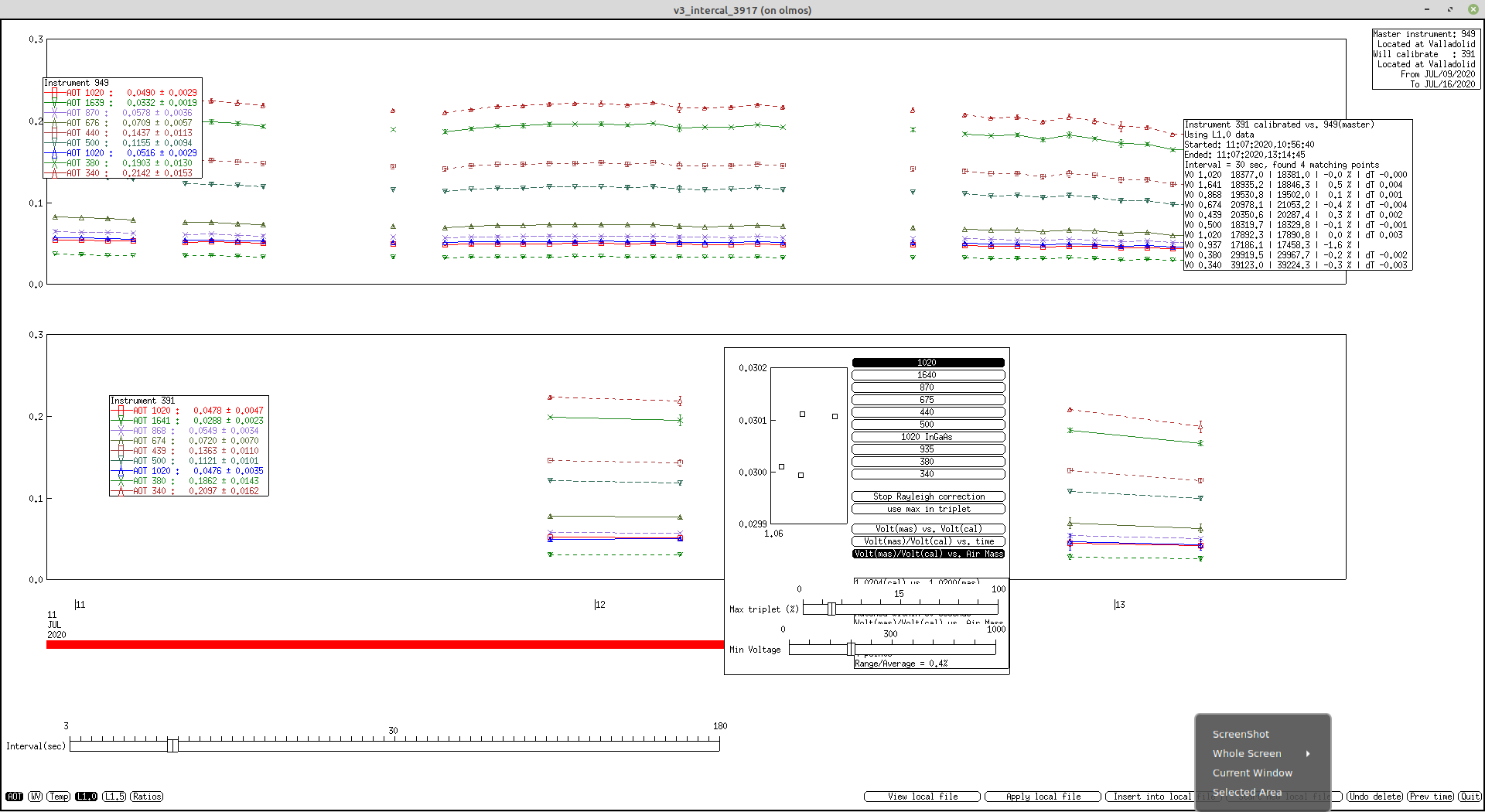Viewport: 1485px width, 812px height.
Task: Enable the Temp display button
Action: click(x=59, y=797)
